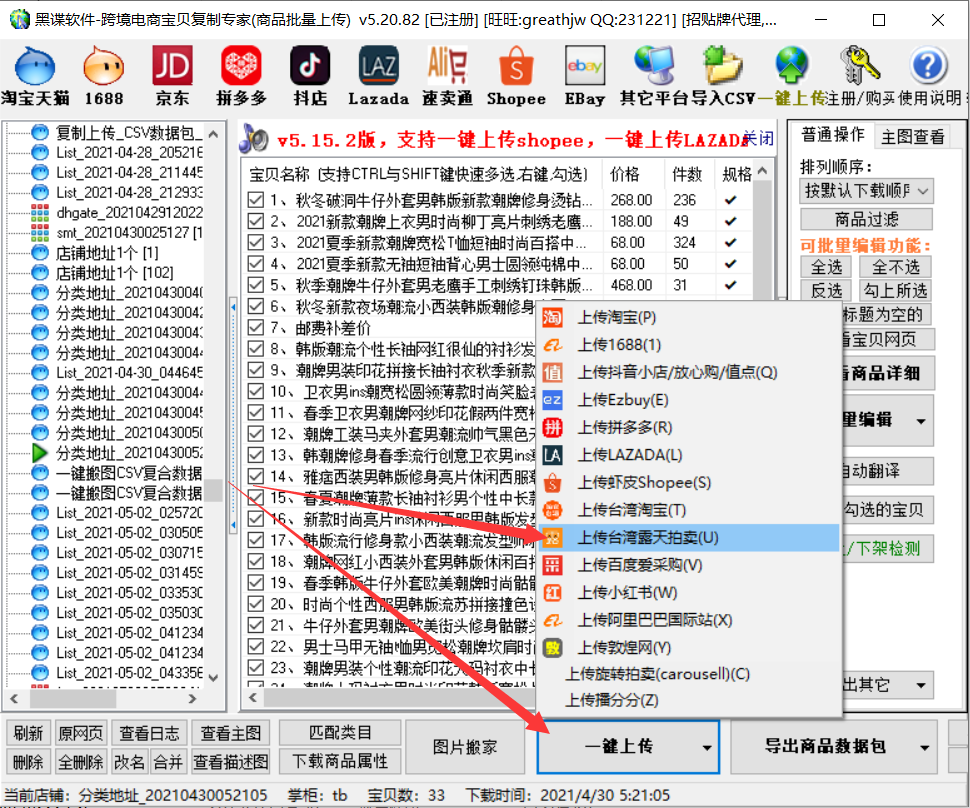Click the 全选 select all button
The width and height of the screenshot is (970, 808).
826,267
